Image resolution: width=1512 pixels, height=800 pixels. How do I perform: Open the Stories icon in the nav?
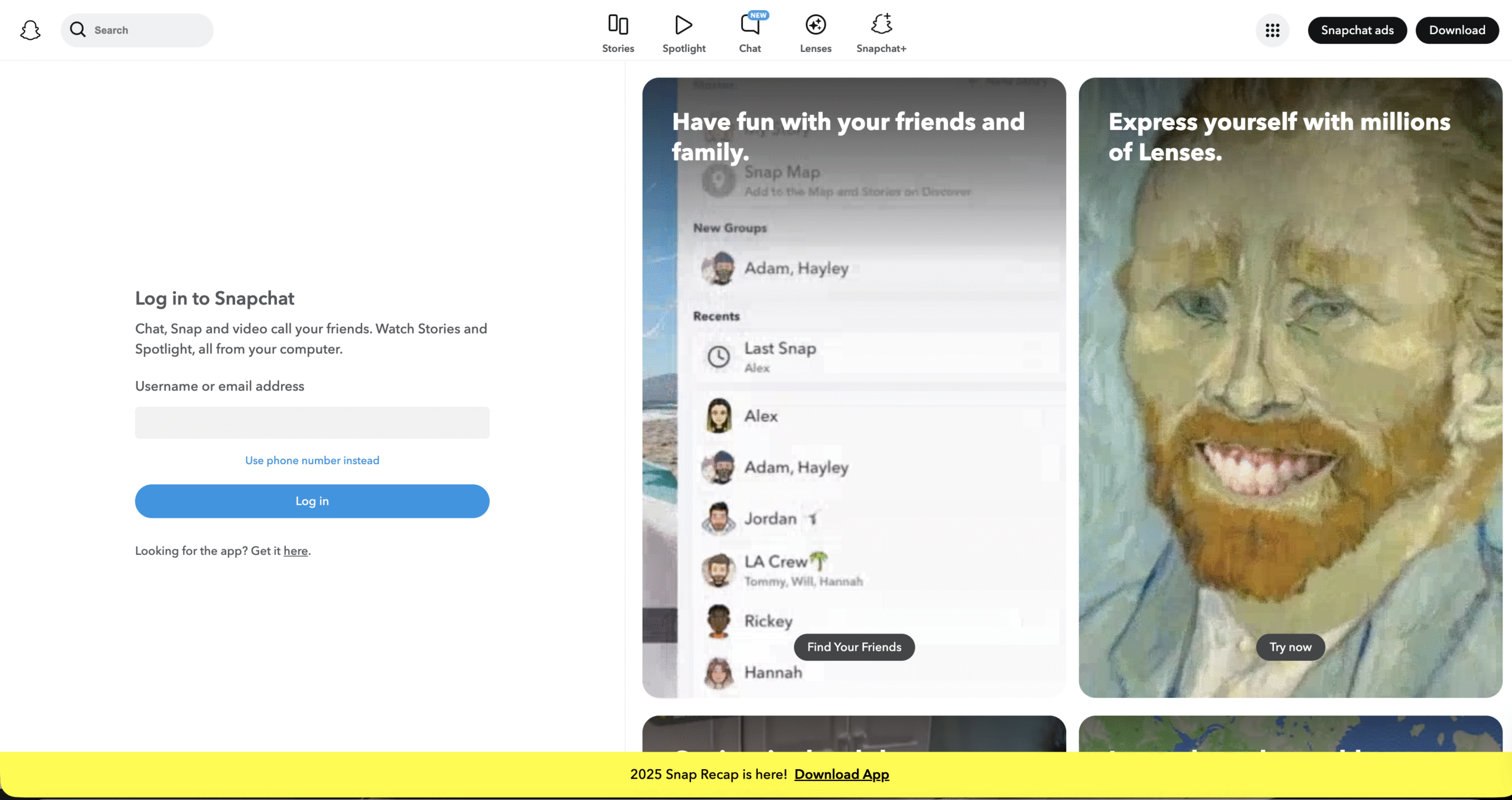pyautogui.click(x=618, y=25)
